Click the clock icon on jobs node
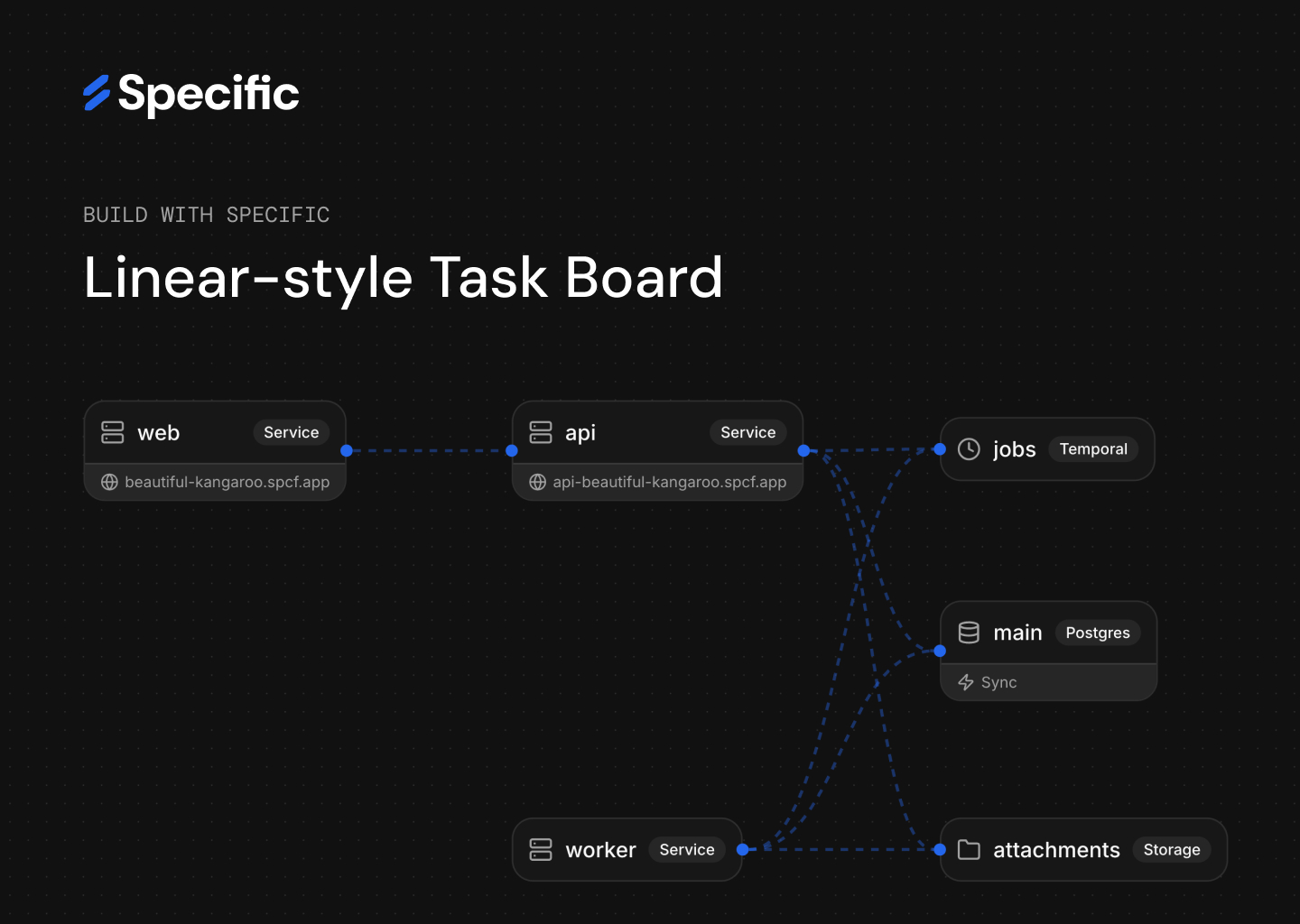The width and height of the screenshot is (1300, 924). click(969, 449)
